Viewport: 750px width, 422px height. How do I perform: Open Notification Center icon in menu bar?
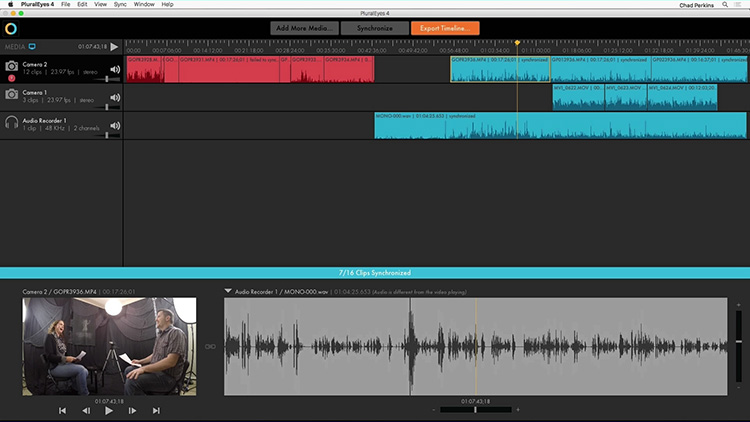pyautogui.click(x=738, y=5)
